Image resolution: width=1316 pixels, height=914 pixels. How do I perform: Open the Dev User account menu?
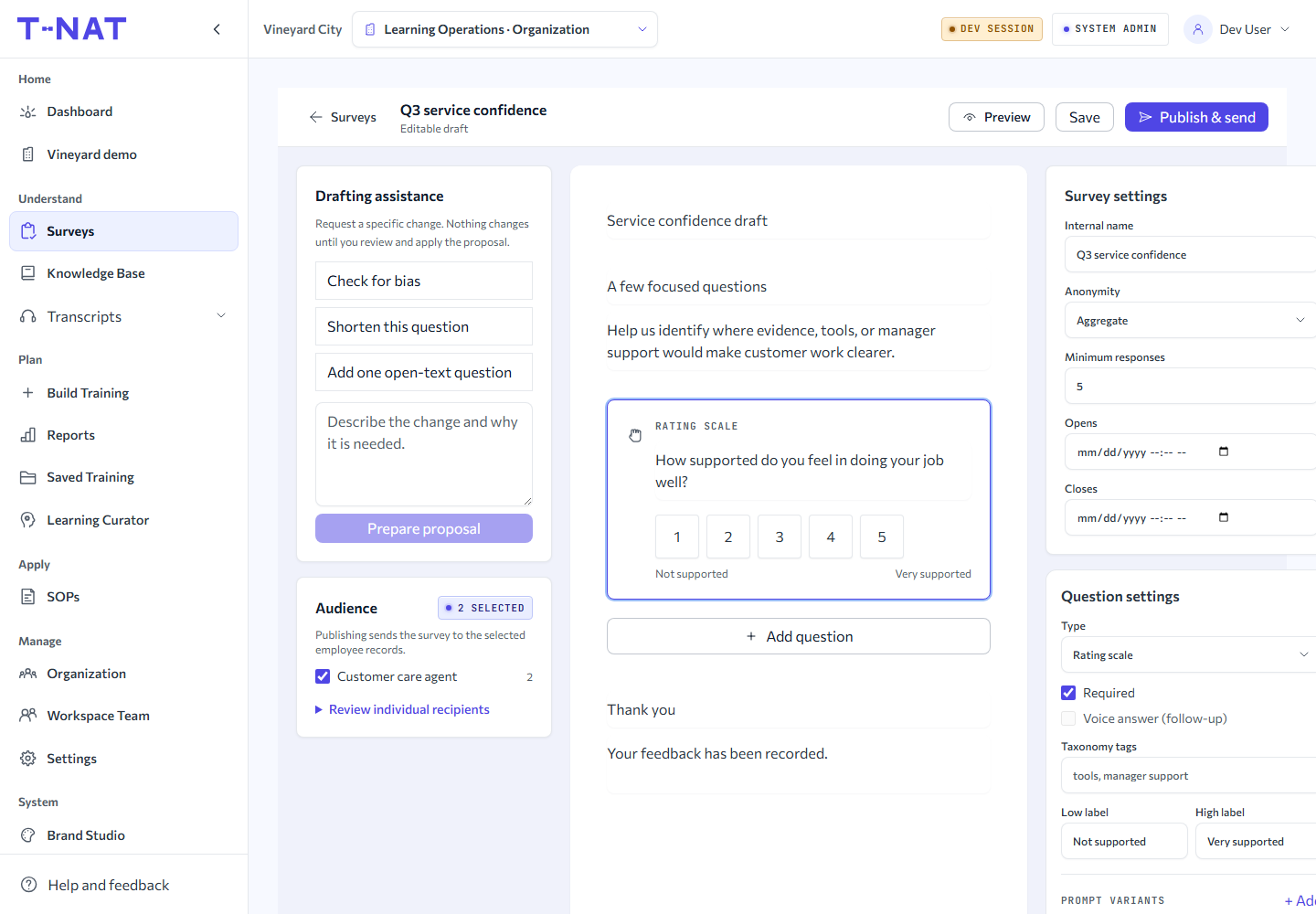pyautogui.click(x=1237, y=29)
